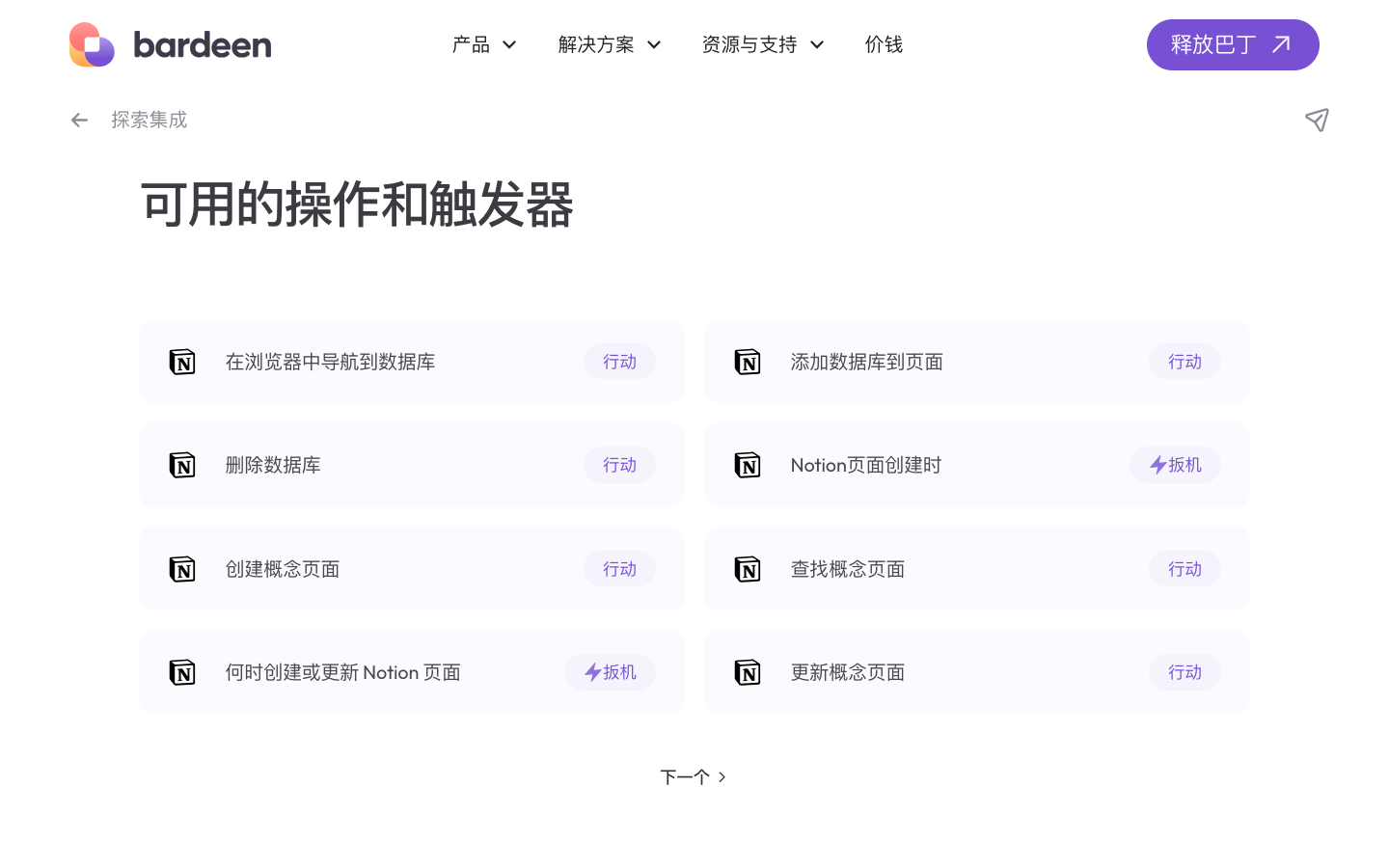1389x868 pixels.
Task: Go to next page via 下一个
Action: point(693,777)
